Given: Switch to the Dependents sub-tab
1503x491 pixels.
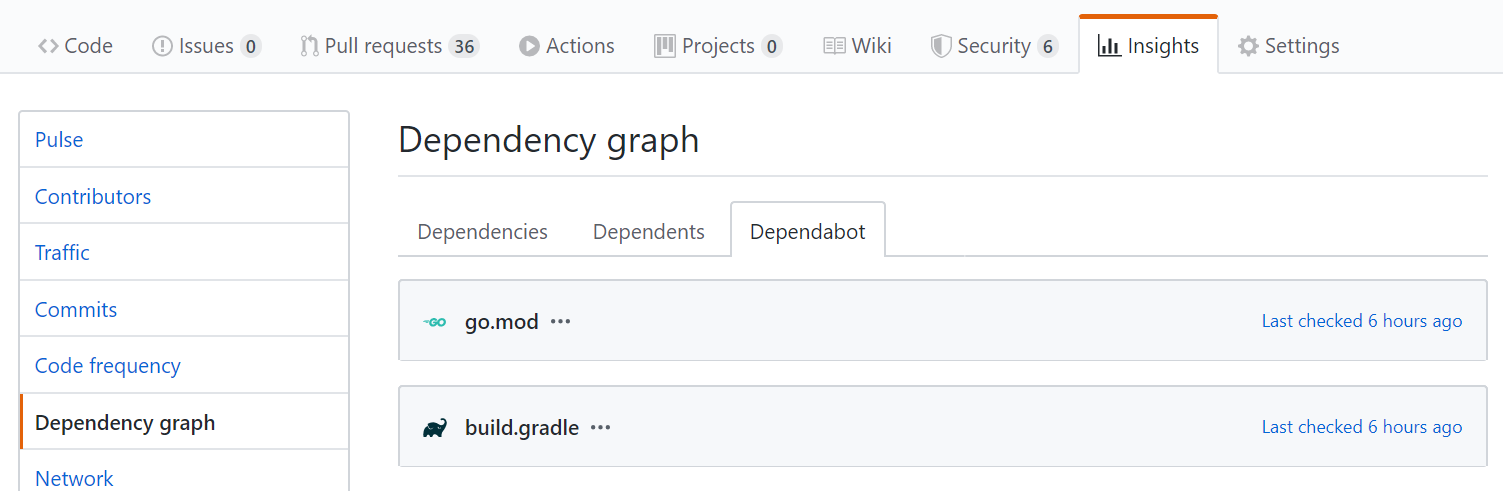Looking at the screenshot, I should pyautogui.click(x=649, y=232).
